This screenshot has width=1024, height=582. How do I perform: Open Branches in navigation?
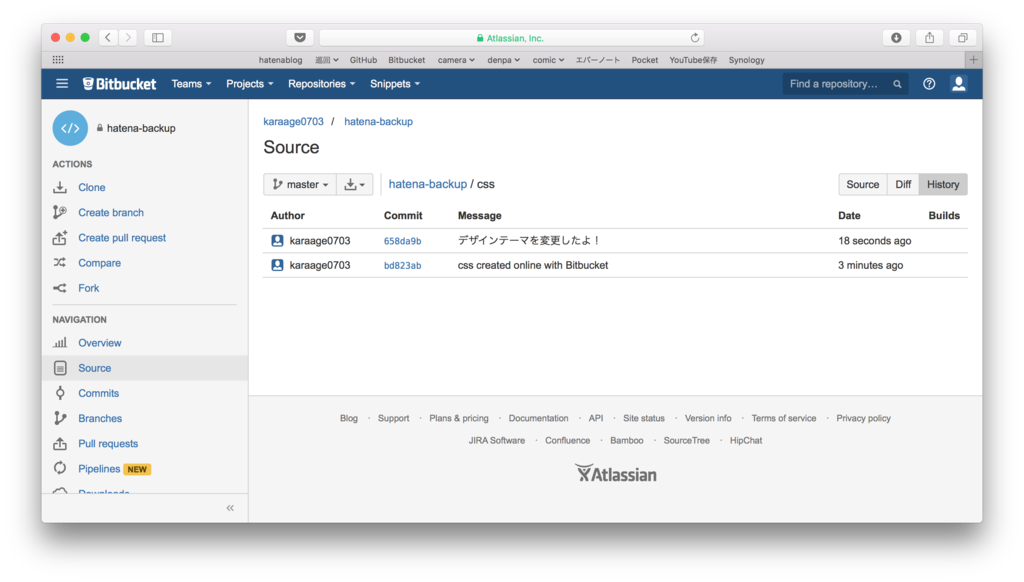[100, 418]
